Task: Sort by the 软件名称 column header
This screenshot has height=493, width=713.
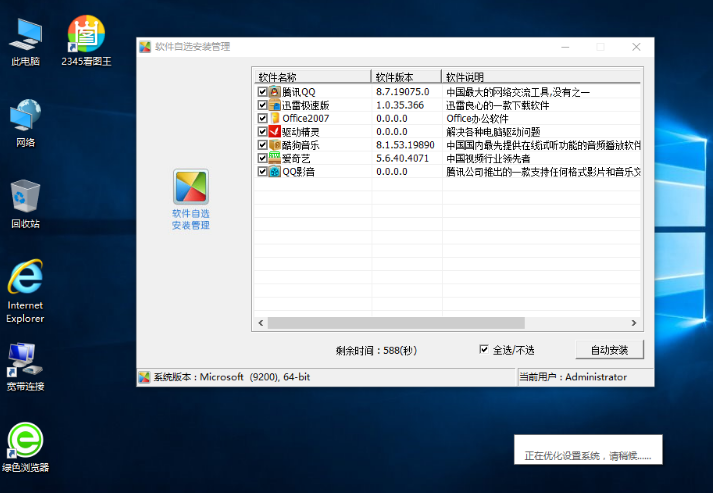Action: coord(312,76)
